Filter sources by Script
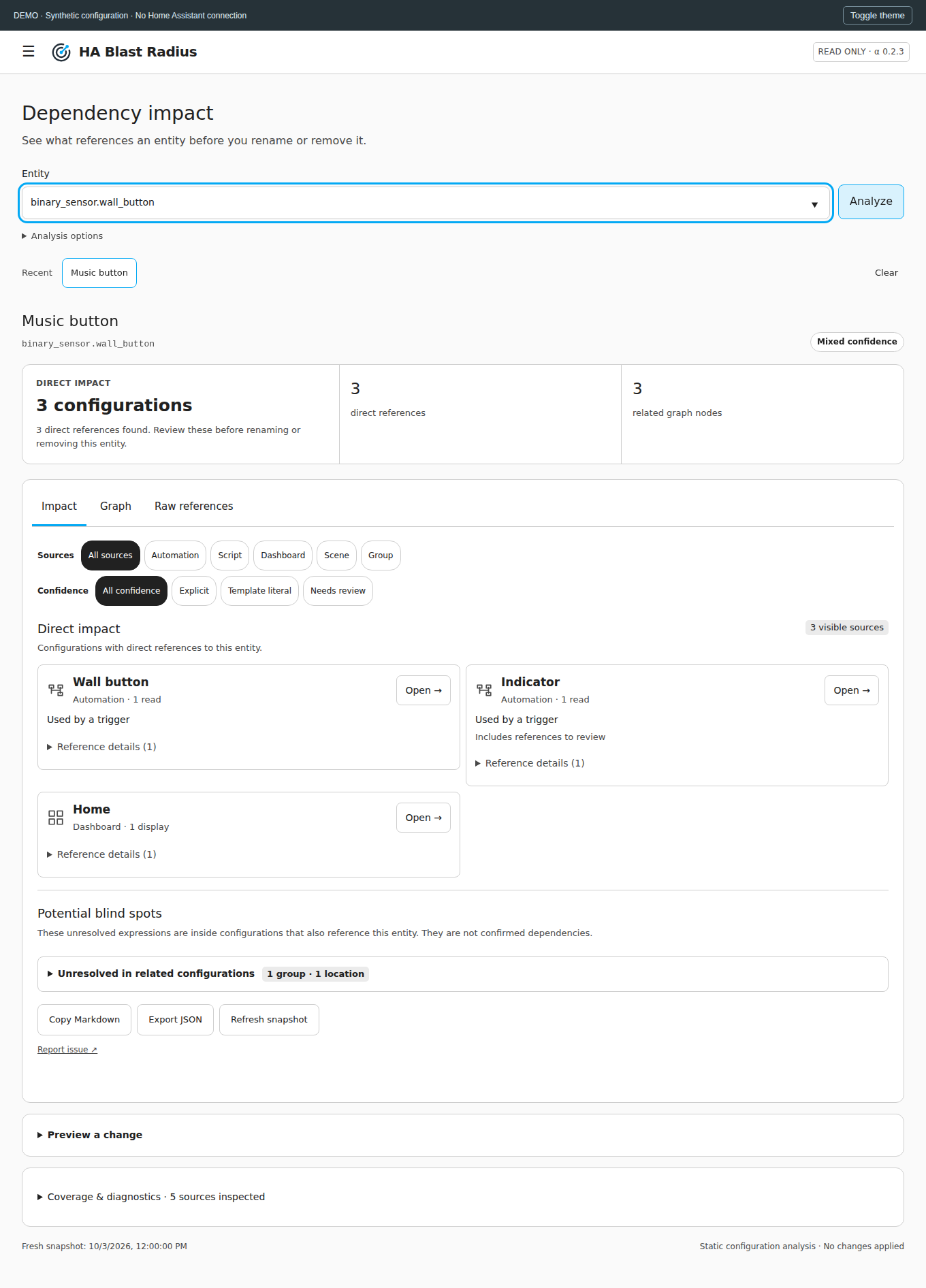 coord(230,556)
